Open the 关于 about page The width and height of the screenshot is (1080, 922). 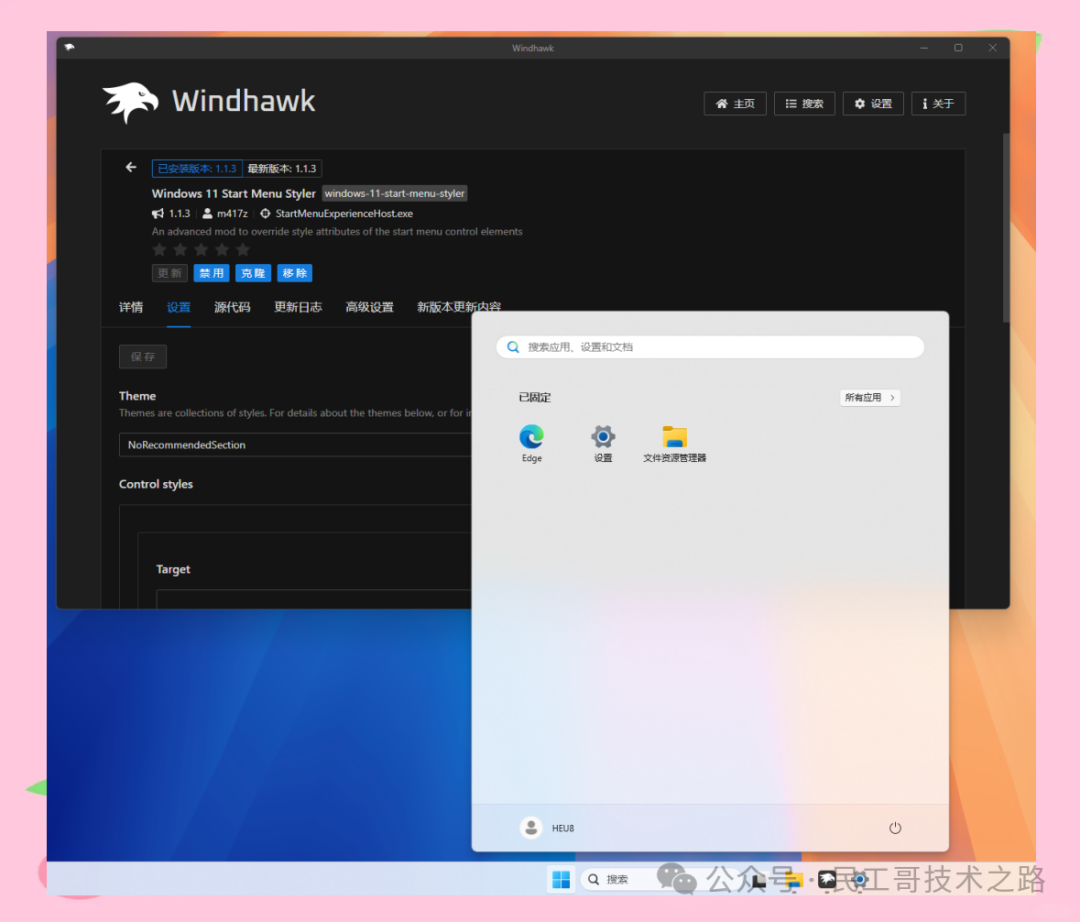pos(938,104)
